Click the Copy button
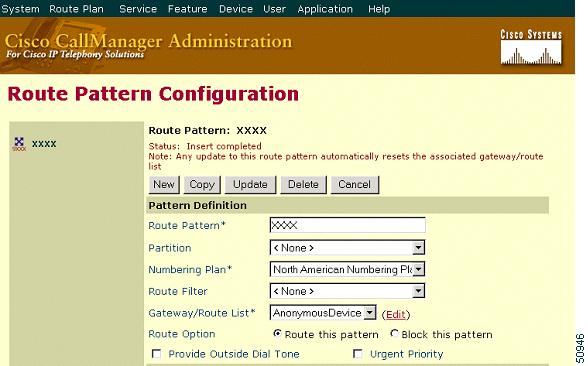This screenshot has width=588, height=366. point(202,184)
